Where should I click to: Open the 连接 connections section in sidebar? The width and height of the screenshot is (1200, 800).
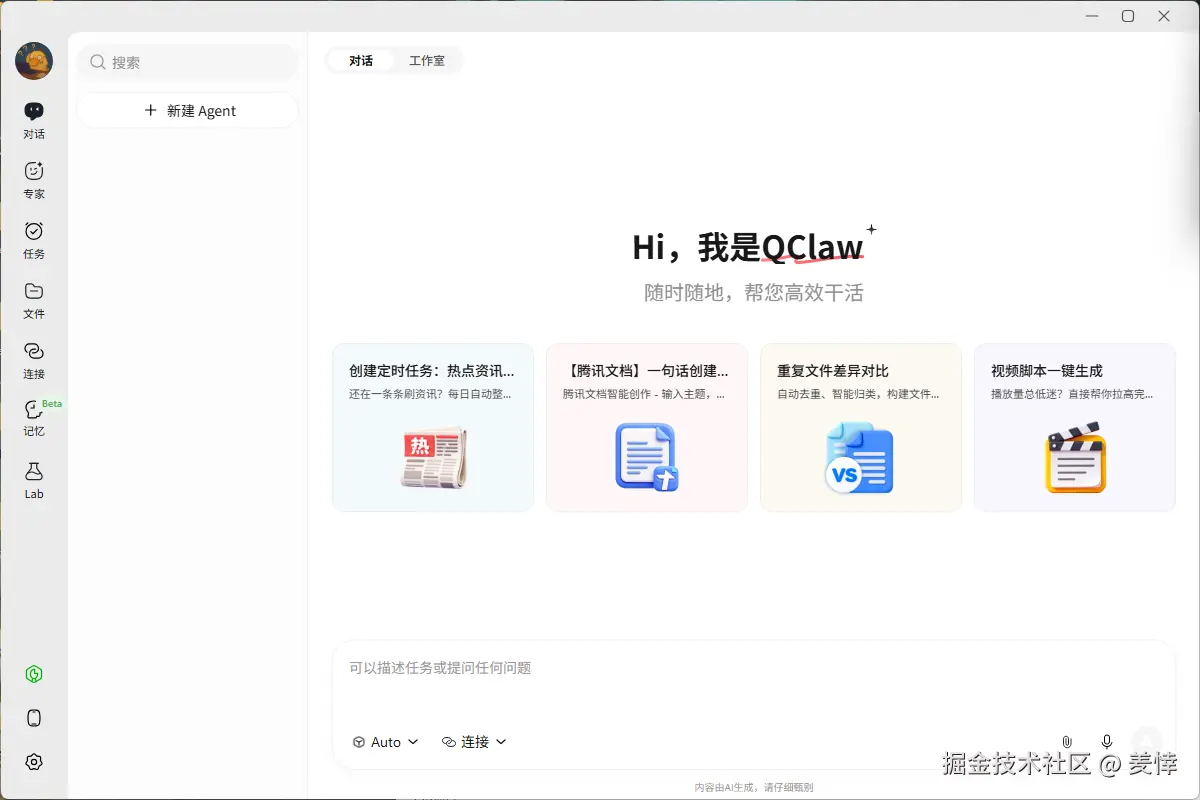click(34, 360)
